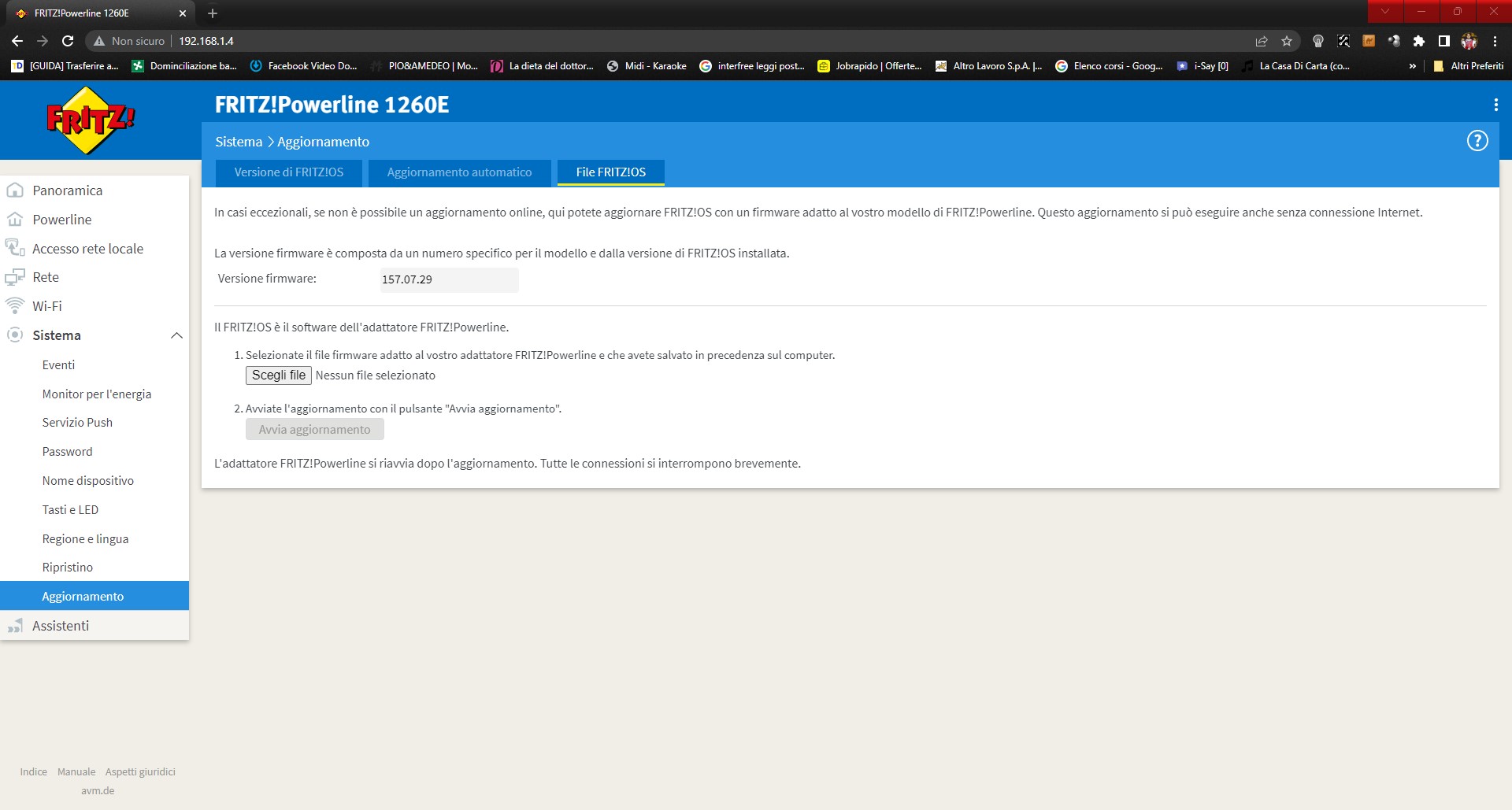Reload the page with refresh icon
Image resolution: width=1512 pixels, height=810 pixels.
coord(68,41)
